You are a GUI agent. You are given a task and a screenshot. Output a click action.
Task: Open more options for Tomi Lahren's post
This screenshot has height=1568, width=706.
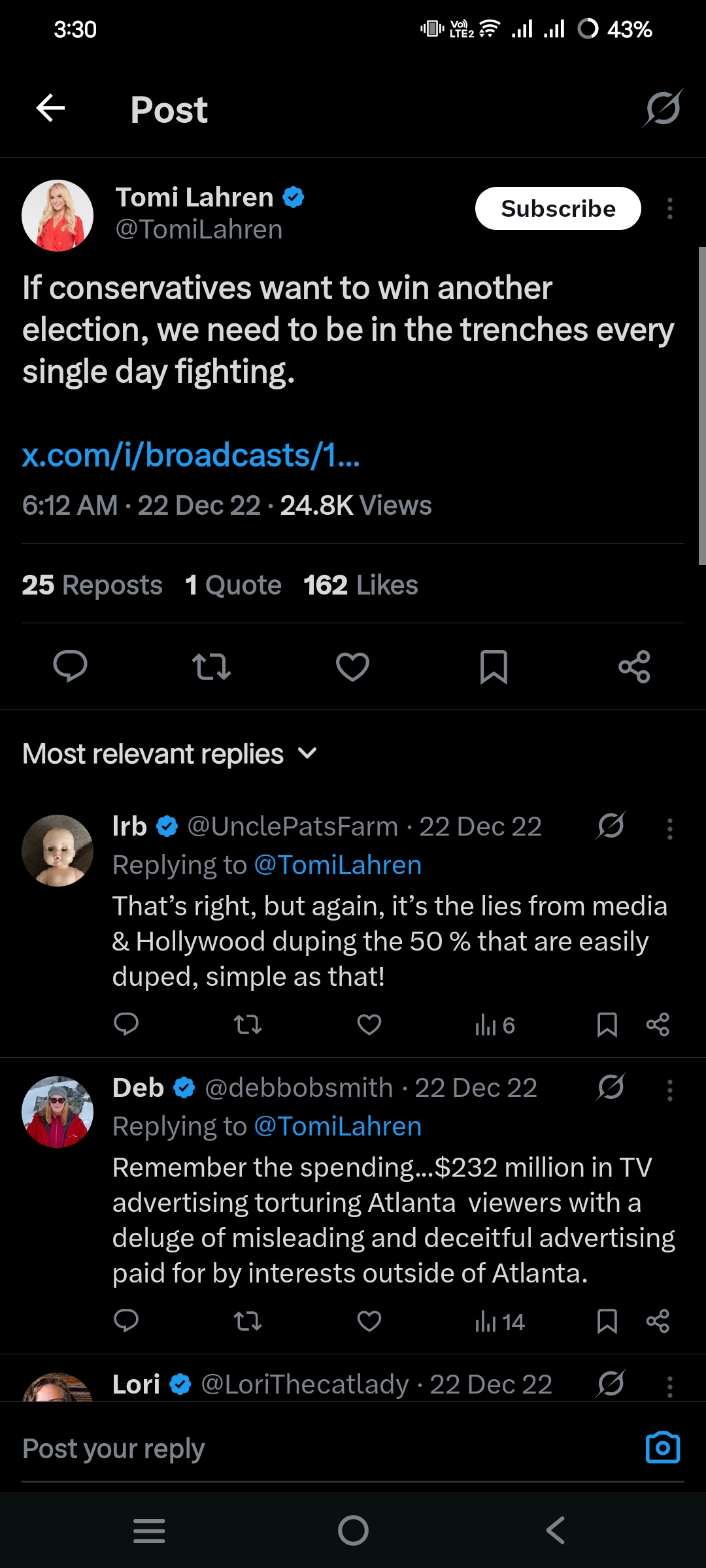[669, 209]
